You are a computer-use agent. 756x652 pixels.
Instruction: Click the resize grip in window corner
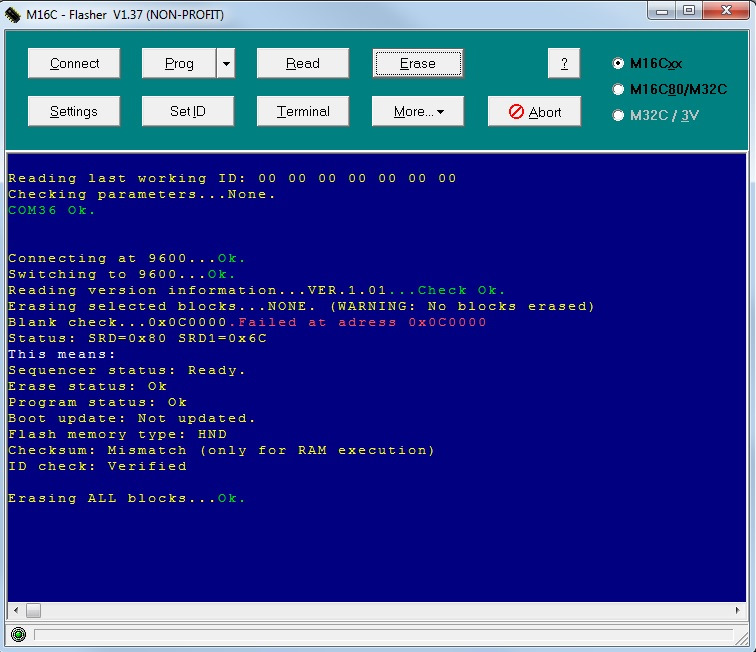pyautogui.click(x=742, y=638)
